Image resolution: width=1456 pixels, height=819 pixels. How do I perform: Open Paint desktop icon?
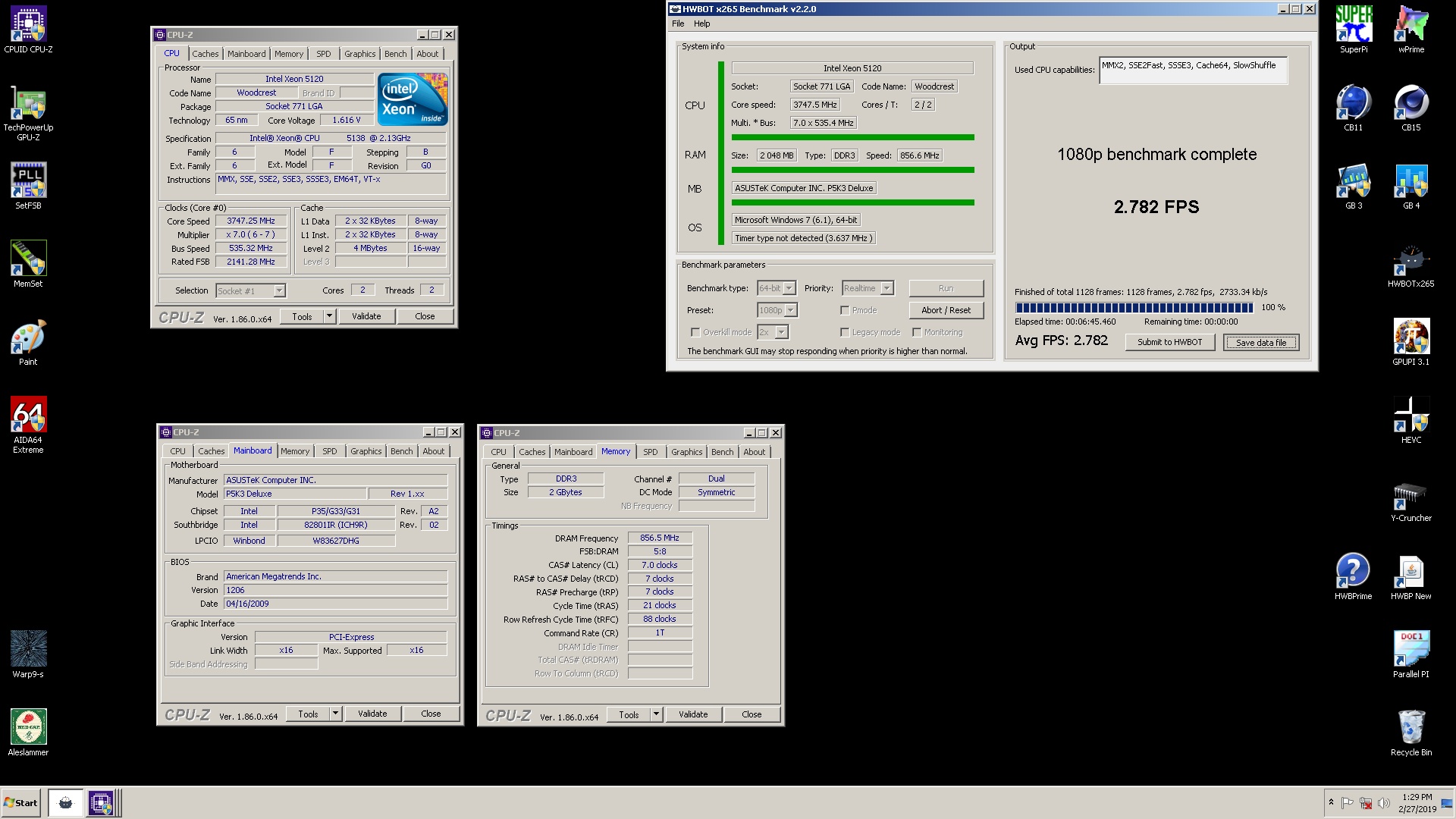[x=28, y=342]
